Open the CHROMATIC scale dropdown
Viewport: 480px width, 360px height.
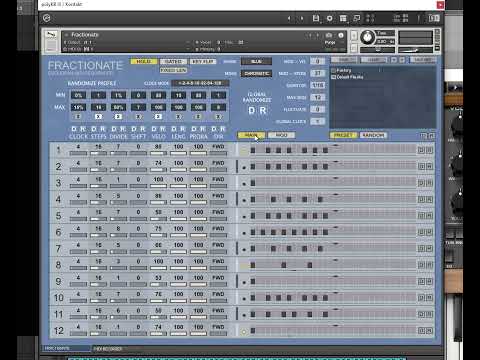pos(256,73)
